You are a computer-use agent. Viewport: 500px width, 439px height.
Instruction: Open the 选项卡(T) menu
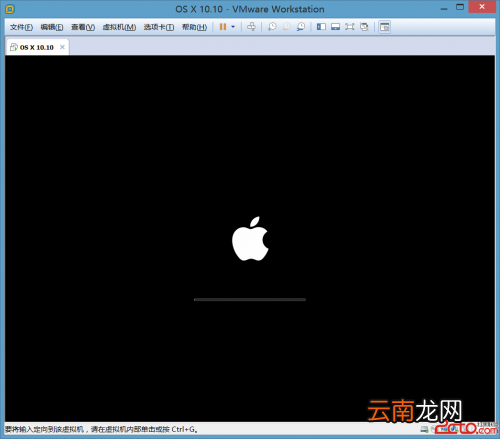coord(159,27)
